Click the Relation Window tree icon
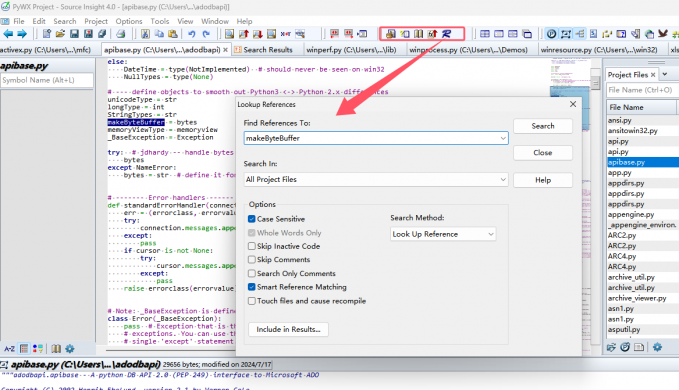The width and height of the screenshot is (679, 390). [x=579, y=34]
